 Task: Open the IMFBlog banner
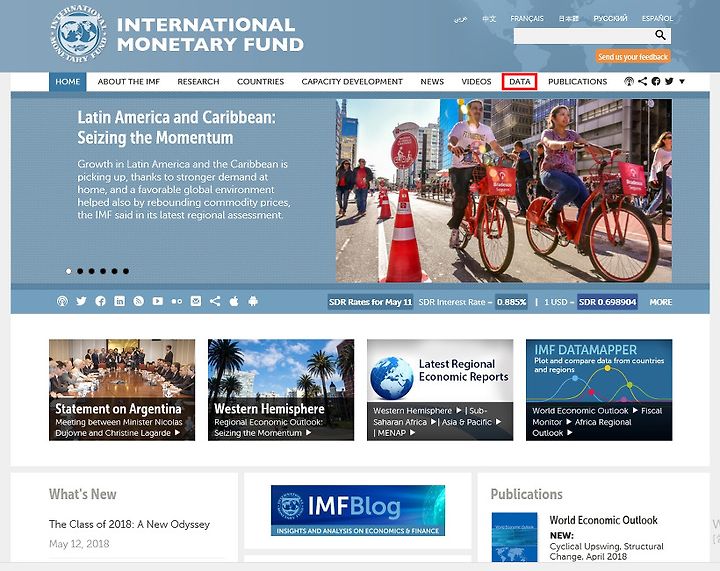pos(358,510)
